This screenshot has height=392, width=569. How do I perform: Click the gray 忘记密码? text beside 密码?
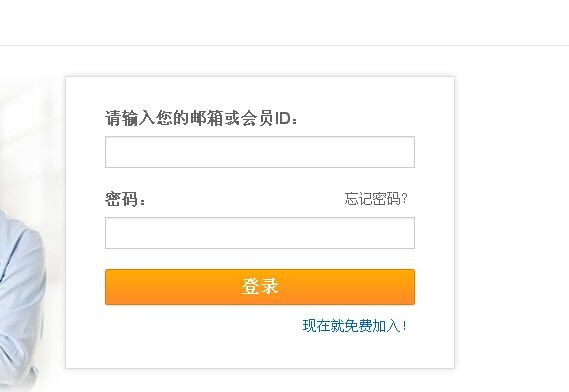pyautogui.click(x=376, y=199)
